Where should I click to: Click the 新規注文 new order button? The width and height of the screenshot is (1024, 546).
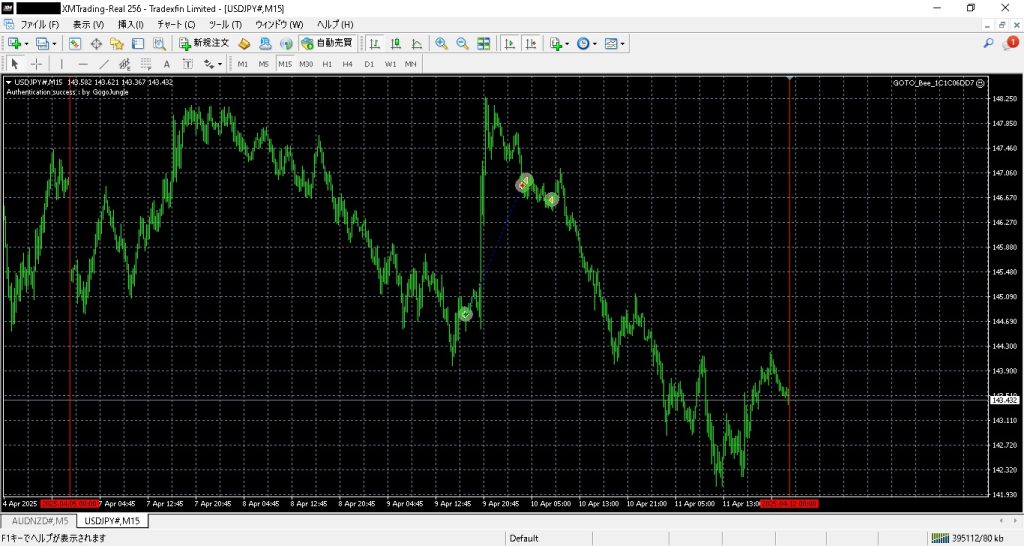(204, 44)
